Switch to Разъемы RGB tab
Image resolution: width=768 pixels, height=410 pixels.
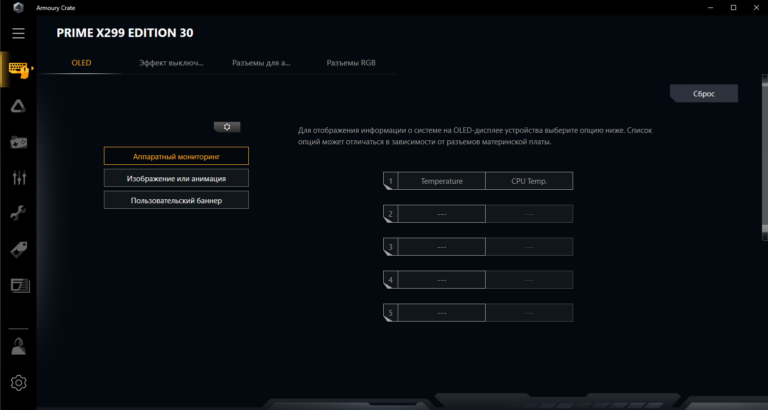point(351,63)
